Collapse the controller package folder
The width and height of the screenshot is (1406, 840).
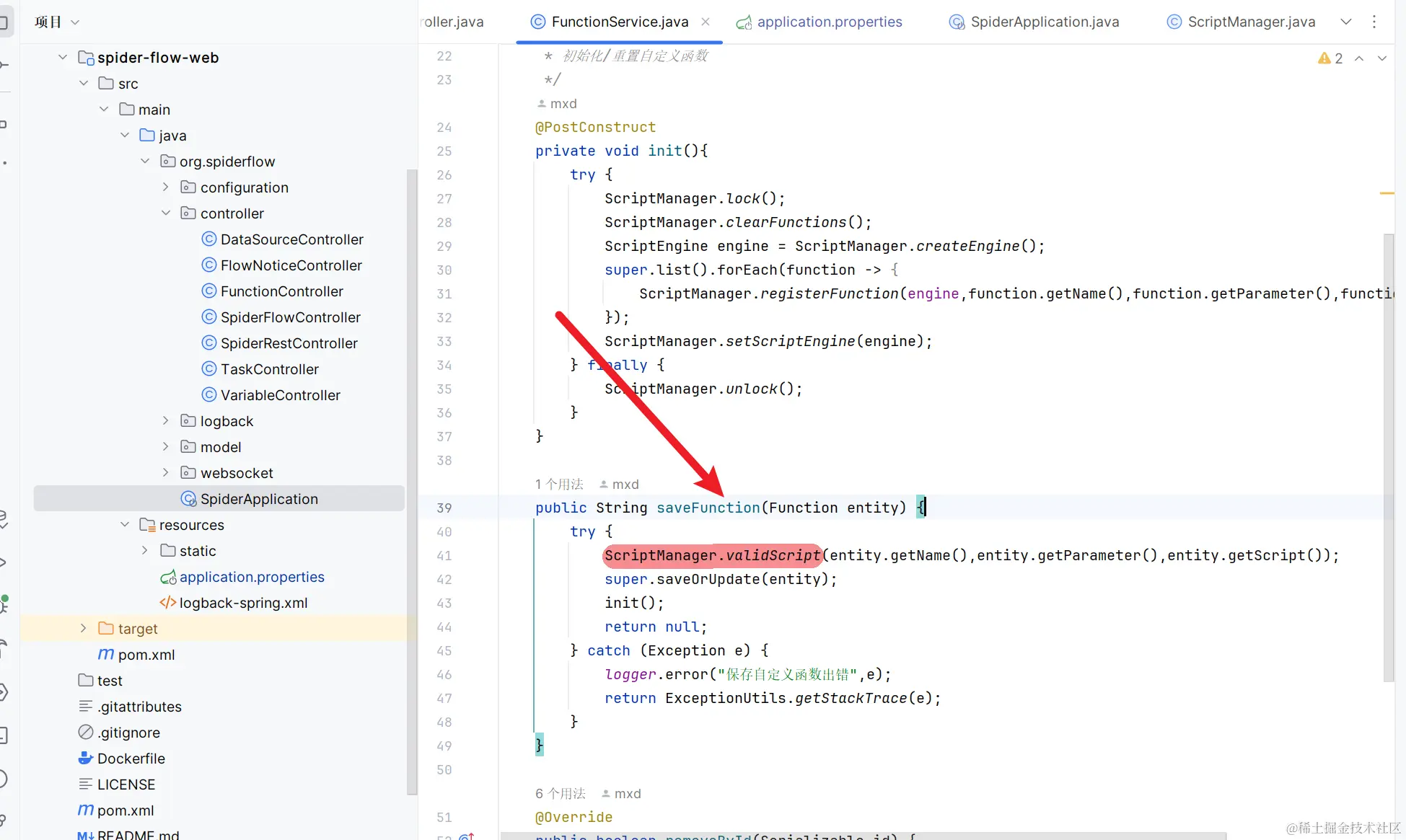(166, 213)
